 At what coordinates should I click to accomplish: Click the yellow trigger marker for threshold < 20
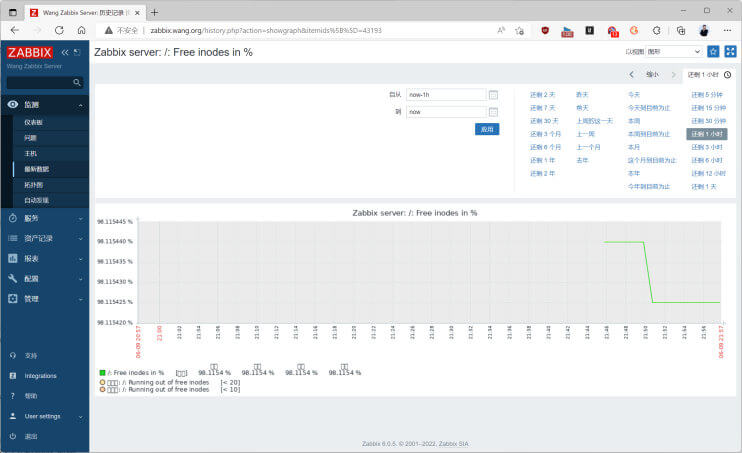click(102, 382)
